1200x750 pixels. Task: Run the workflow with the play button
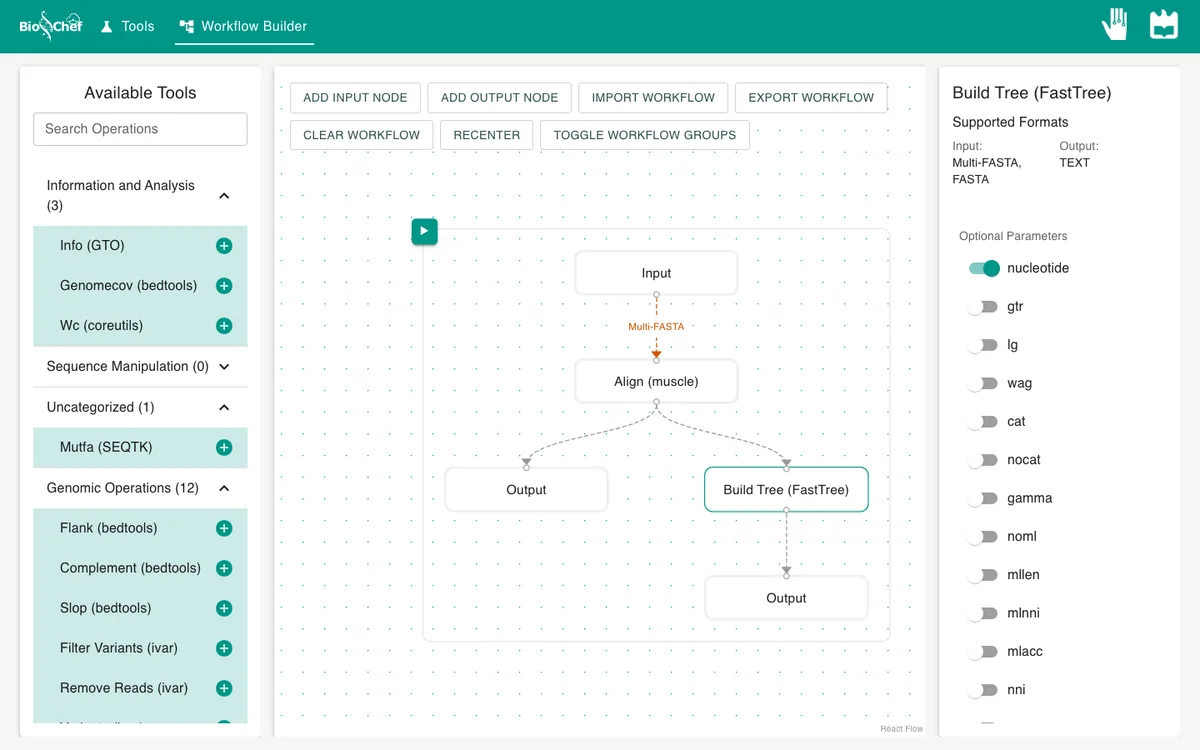coord(424,231)
